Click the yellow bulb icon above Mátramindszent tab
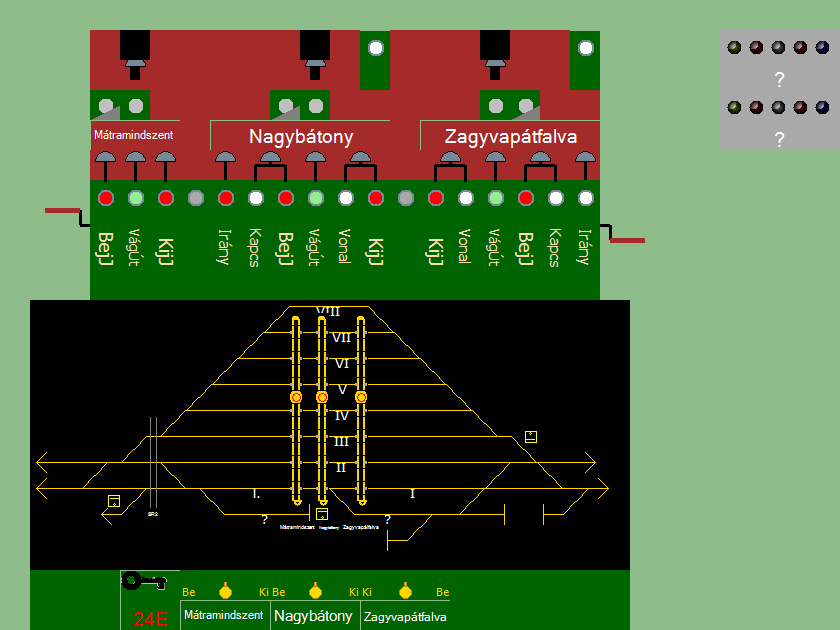This screenshot has width=840, height=630. tap(225, 589)
